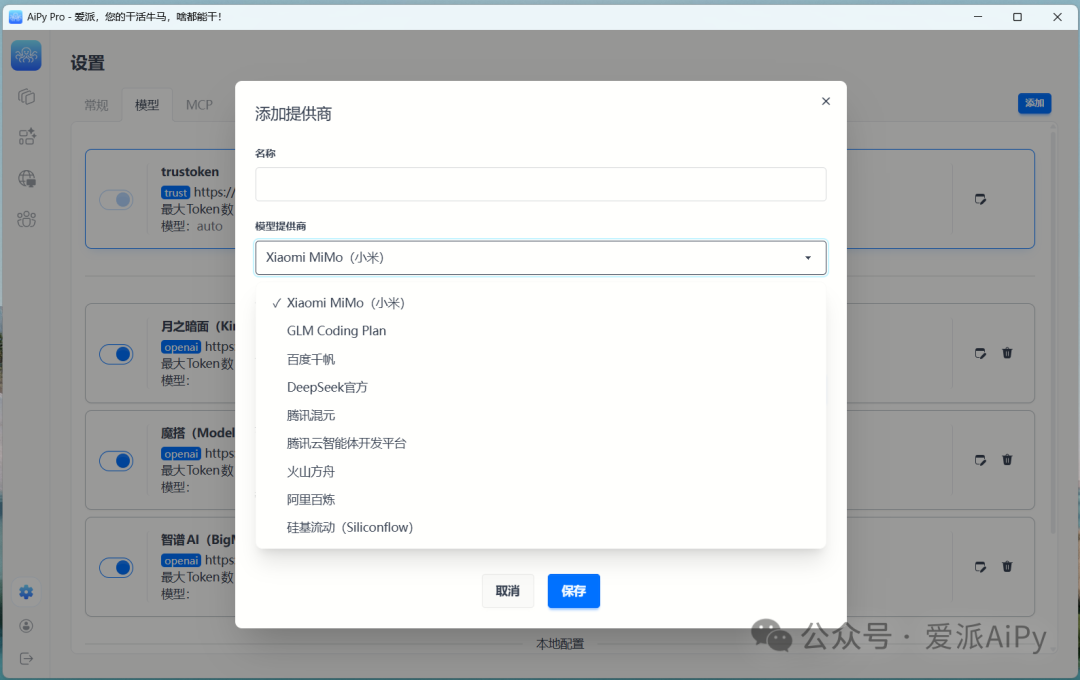Select 腾讯云智能体开发平台 option
This screenshot has width=1080, height=680.
point(541,443)
